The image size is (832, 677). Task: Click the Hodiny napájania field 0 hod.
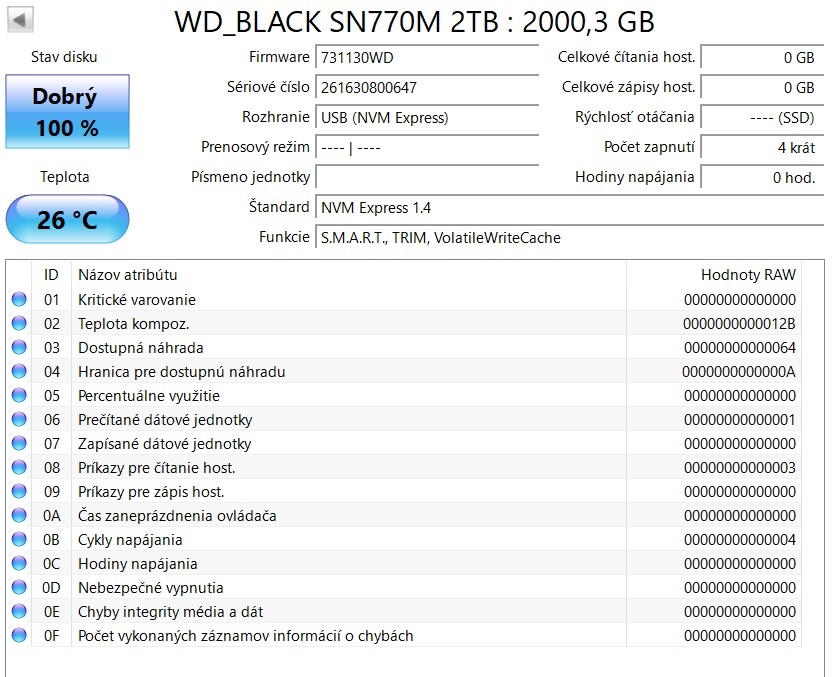(762, 177)
